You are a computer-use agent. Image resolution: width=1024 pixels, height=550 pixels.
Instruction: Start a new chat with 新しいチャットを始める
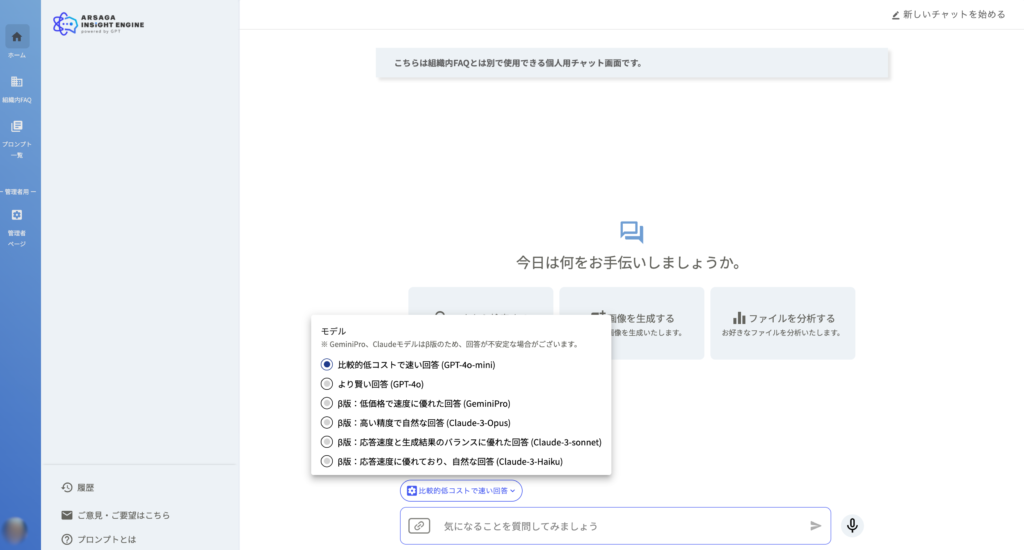948,15
